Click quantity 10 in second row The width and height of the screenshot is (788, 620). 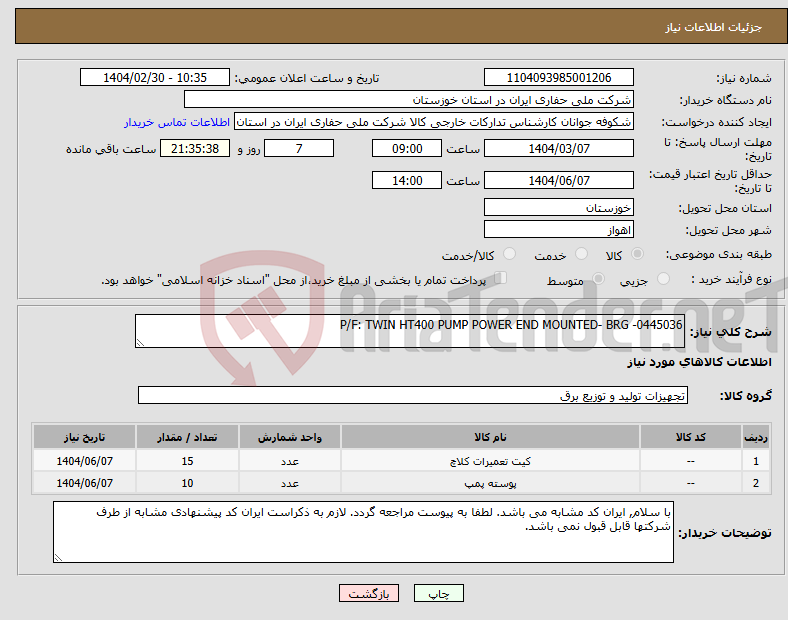187,483
